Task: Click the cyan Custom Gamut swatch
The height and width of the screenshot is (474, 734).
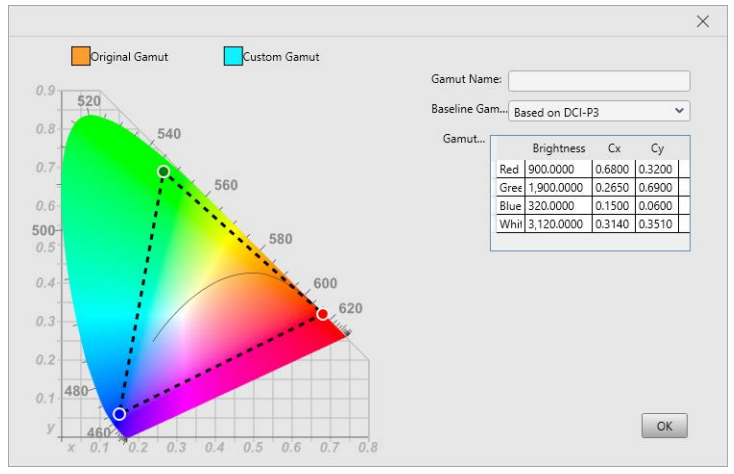Action: (233, 56)
